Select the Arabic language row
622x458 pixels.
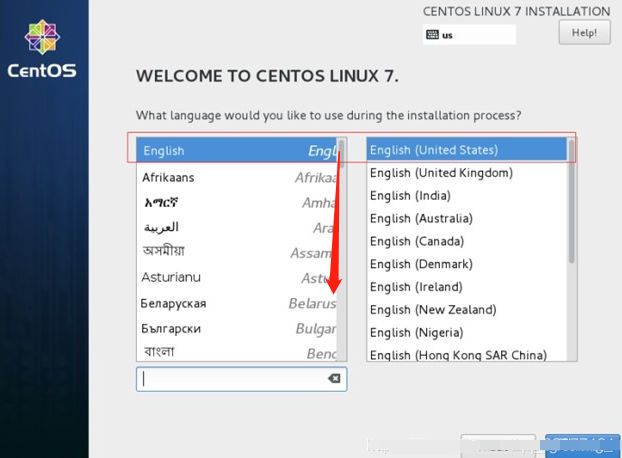tap(237, 227)
